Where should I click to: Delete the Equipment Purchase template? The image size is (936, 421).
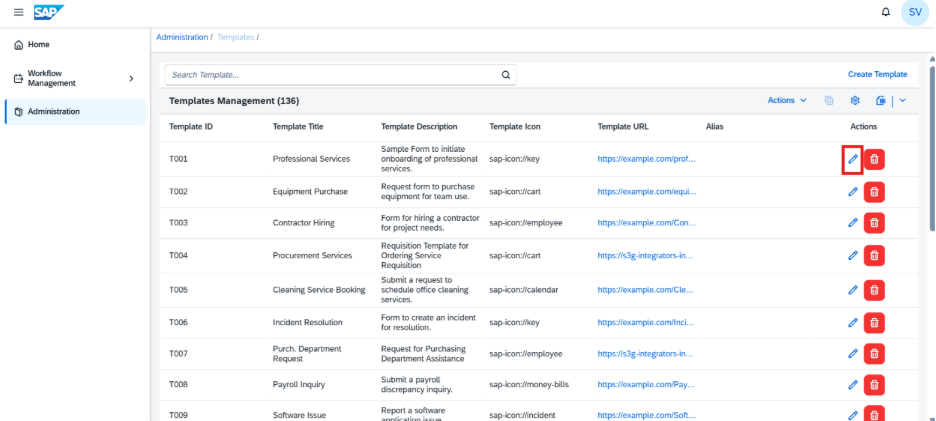(874, 192)
